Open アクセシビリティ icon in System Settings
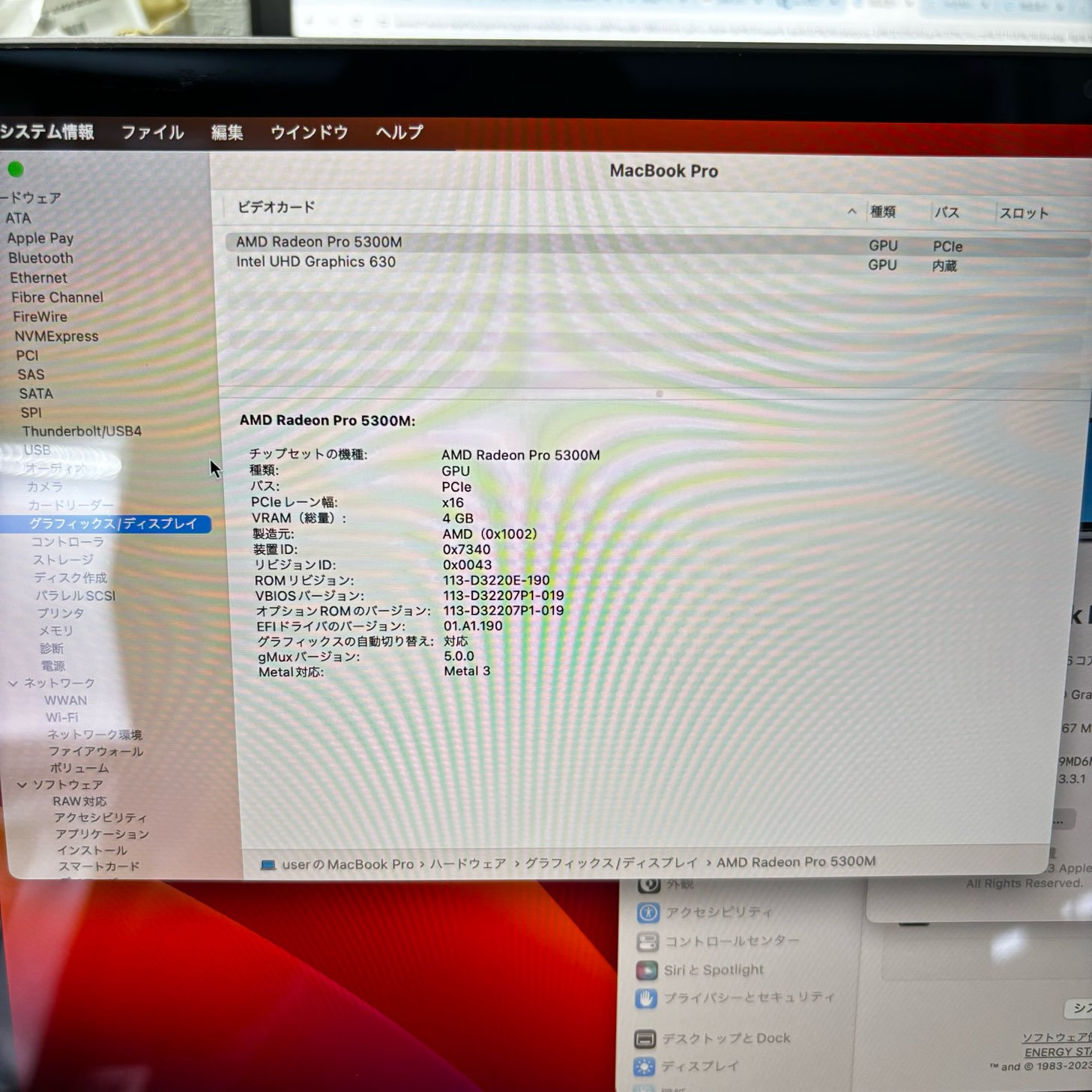1092x1092 pixels. (x=648, y=912)
